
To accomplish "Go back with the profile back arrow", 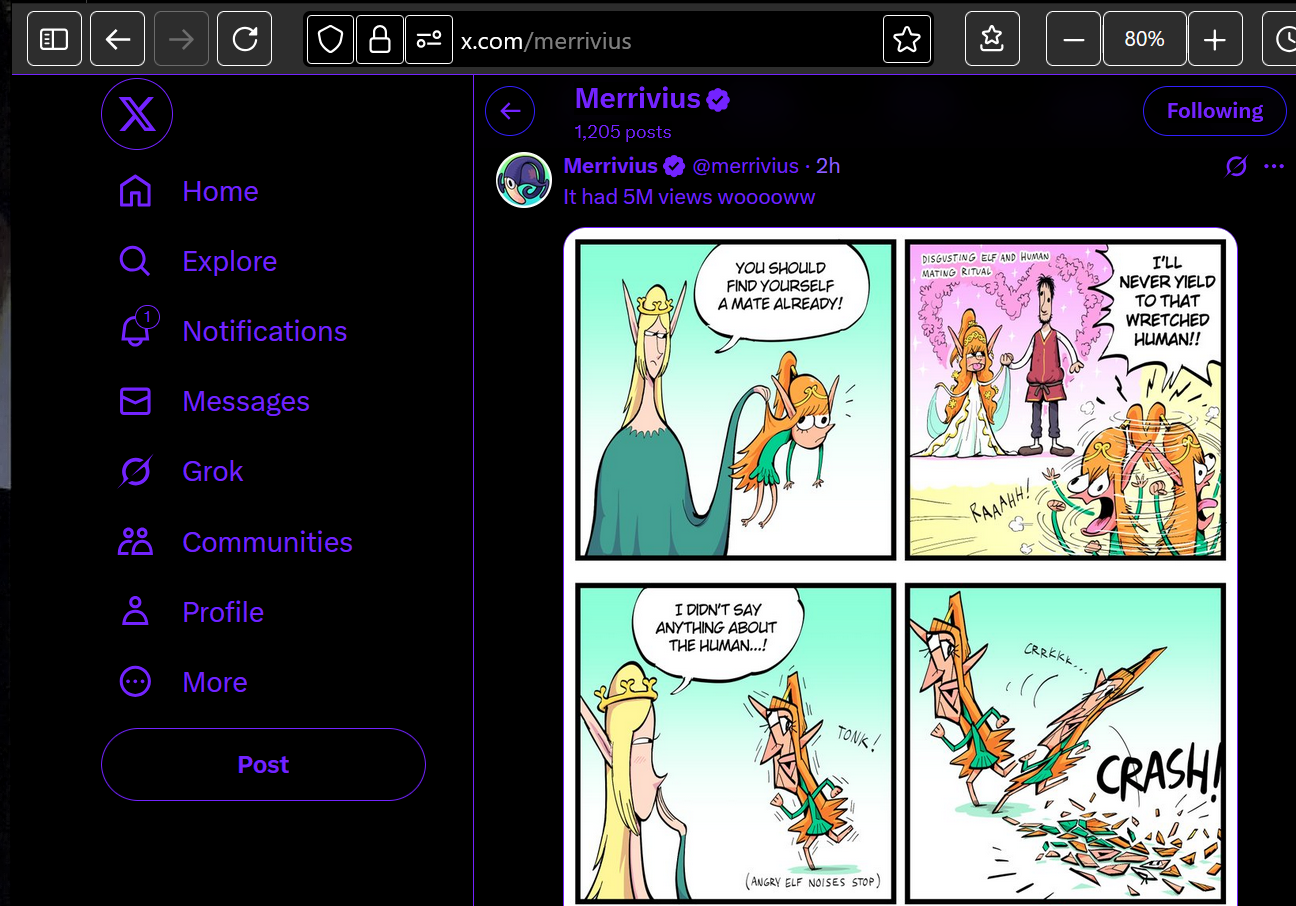I will 510,111.
